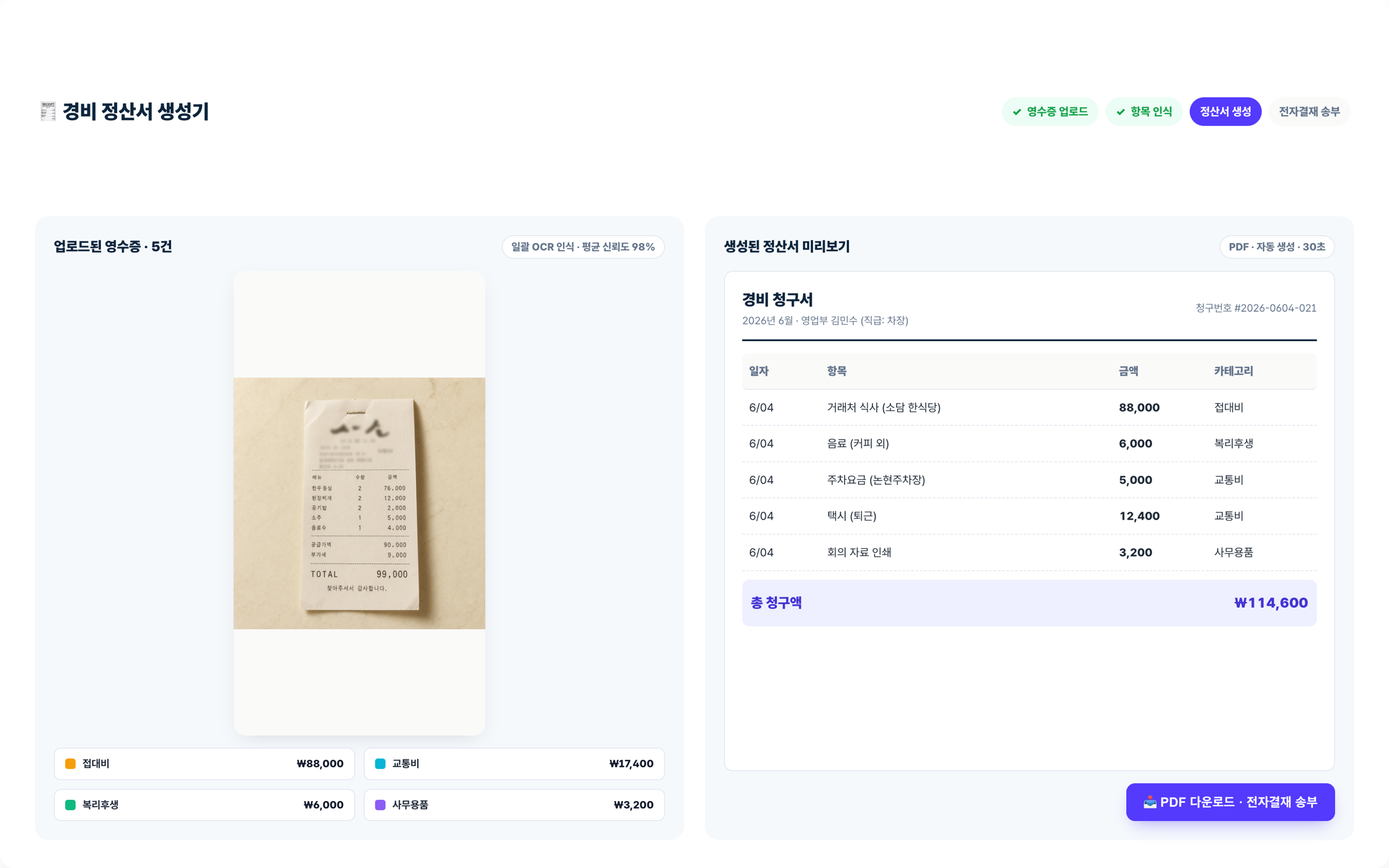Switch to the 정산서 생성 step
This screenshot has height=868, width=1389.
point(1225,112)
